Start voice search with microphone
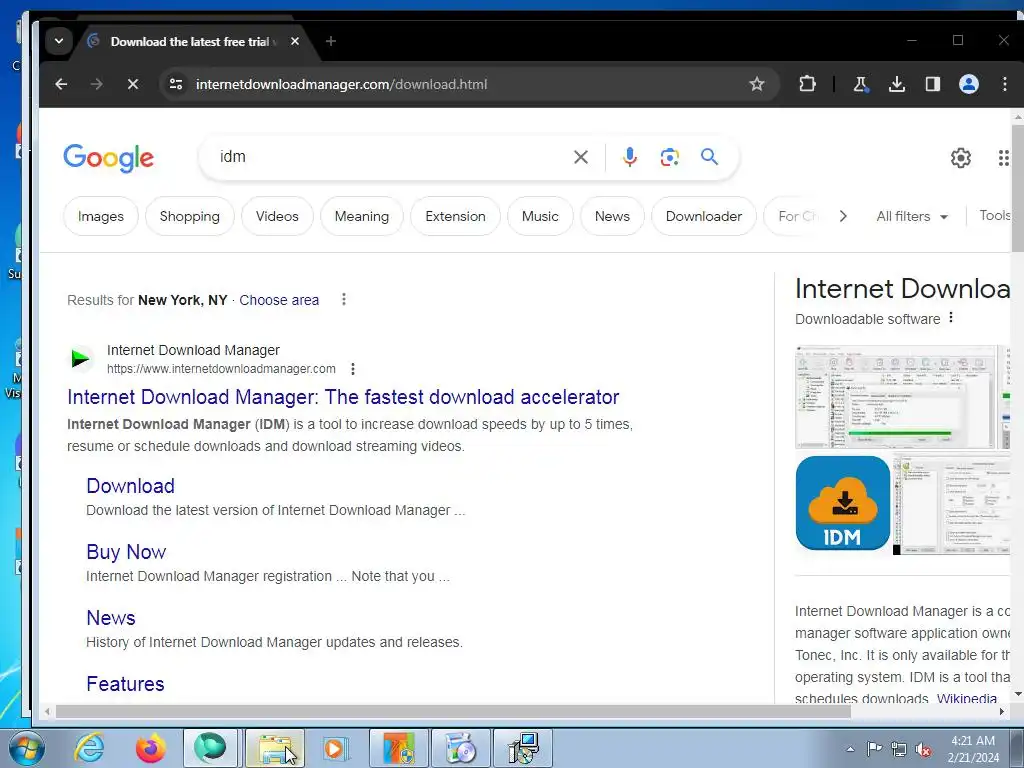This screenshot has height=768, width=1024. coord(629,157)
